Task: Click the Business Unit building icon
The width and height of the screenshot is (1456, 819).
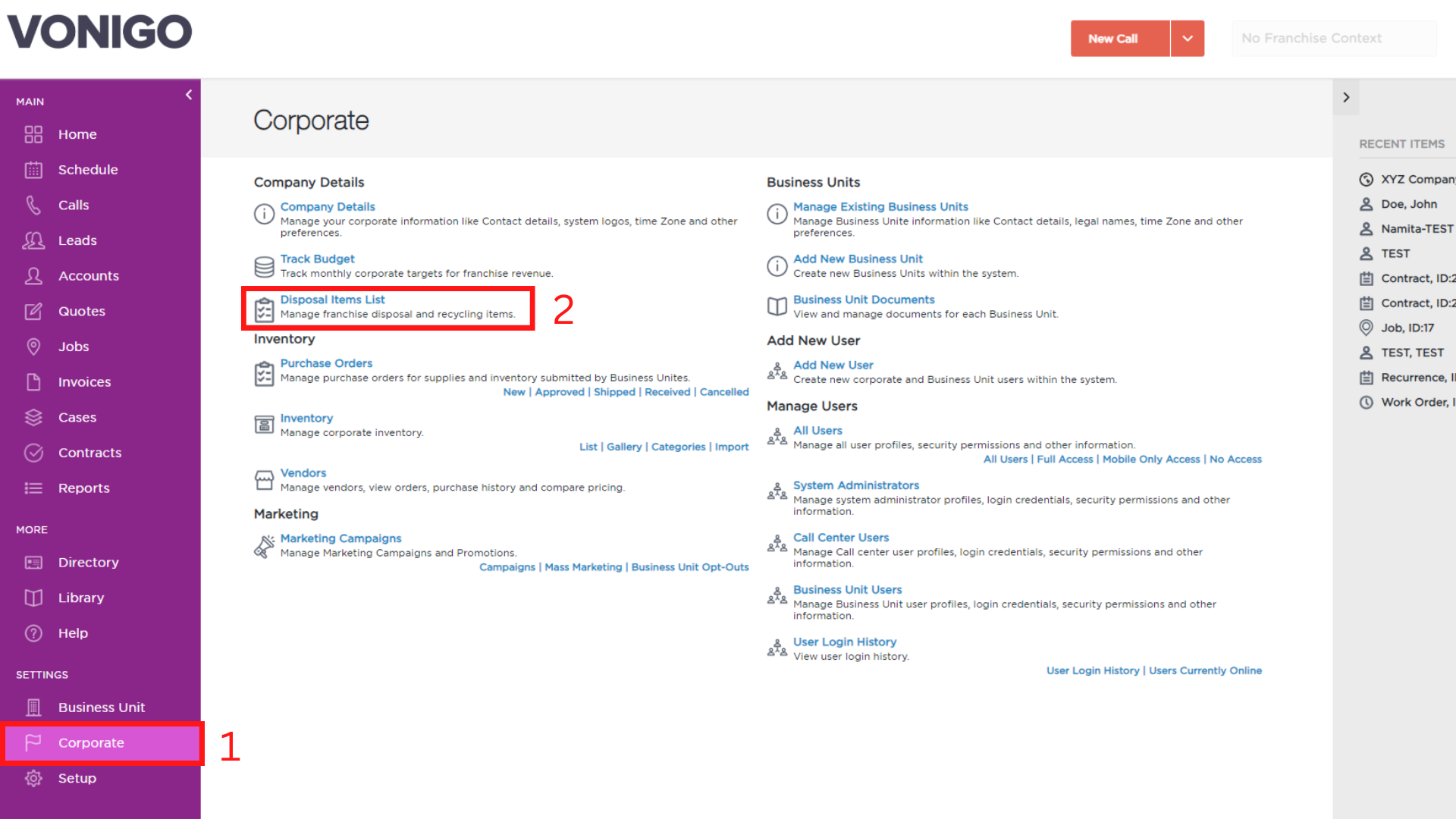Action: [33, 708]
